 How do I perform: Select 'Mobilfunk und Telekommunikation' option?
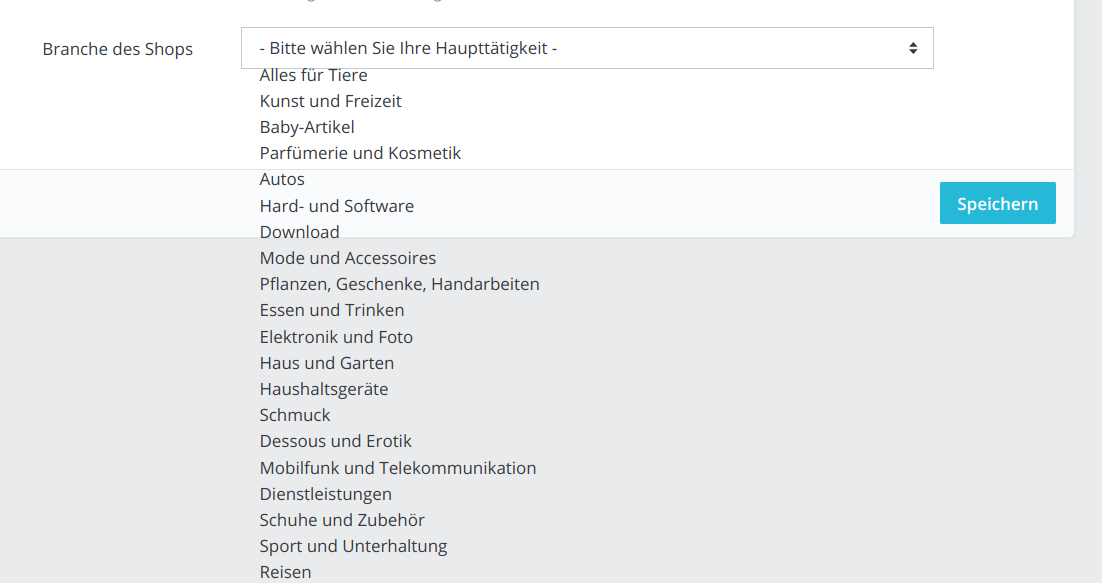click(x=397, y=468)
